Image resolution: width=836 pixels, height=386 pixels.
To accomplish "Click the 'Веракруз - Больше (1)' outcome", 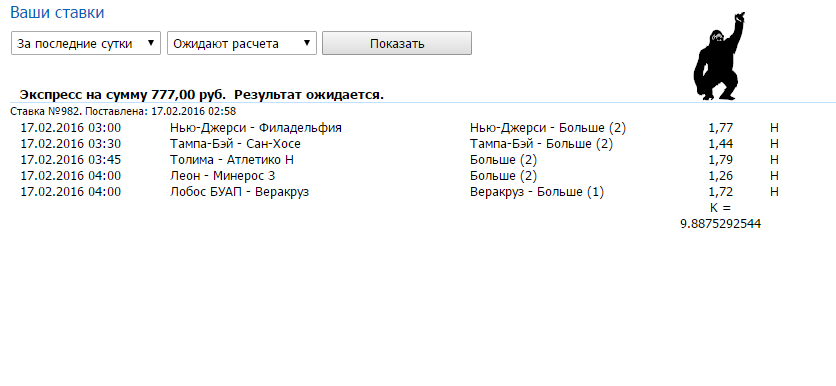I will 537,192.
